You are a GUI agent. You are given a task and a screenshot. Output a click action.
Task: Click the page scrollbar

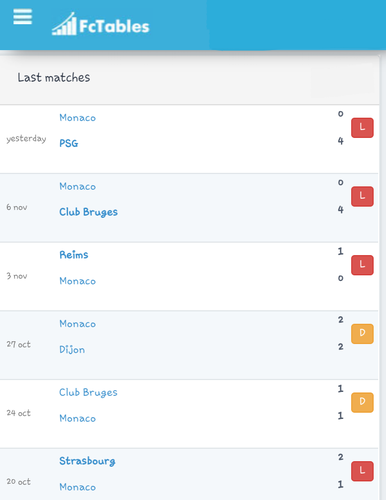coord(383,277)
